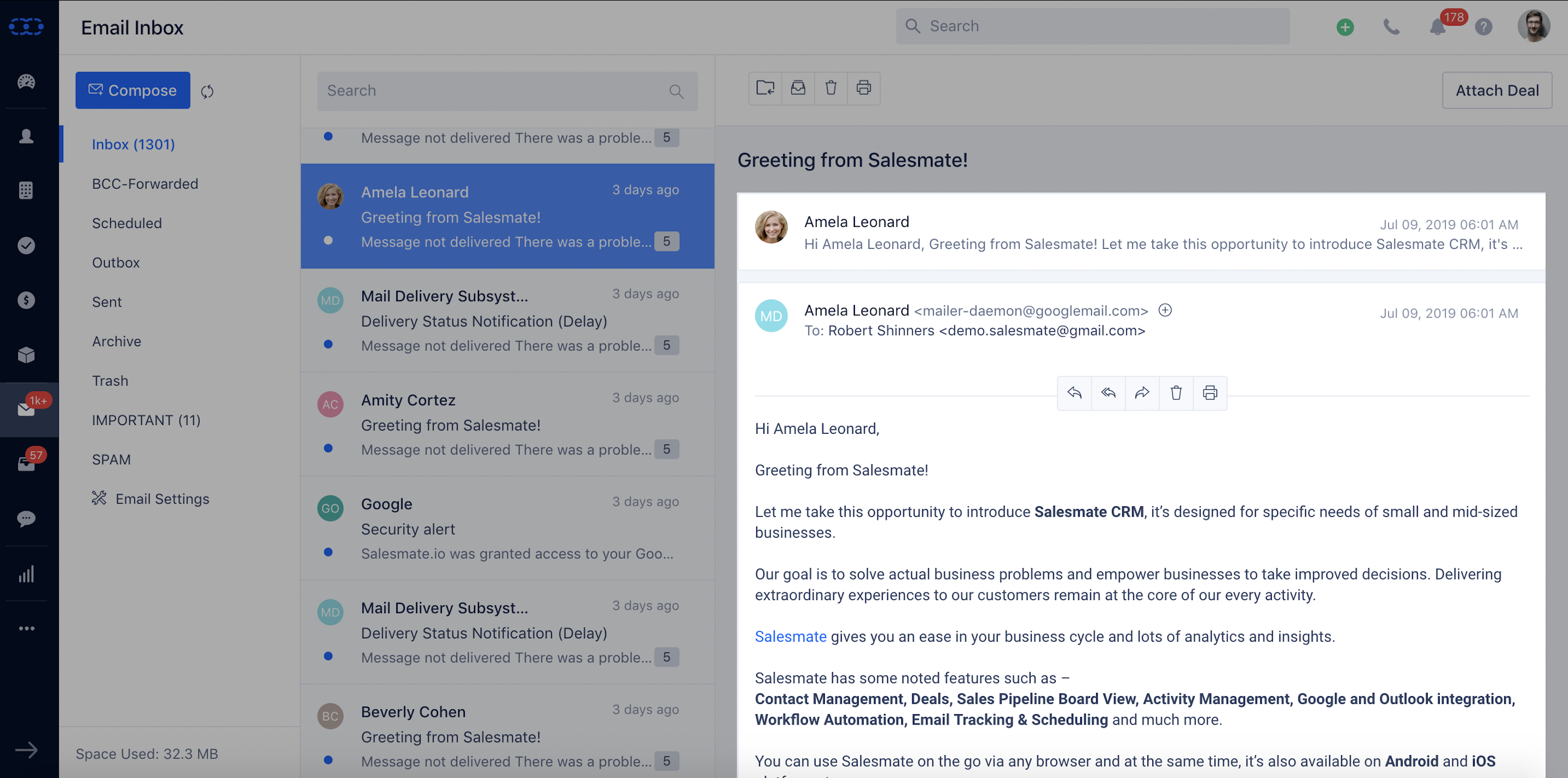Open the Deals dollar icon in sidebar
Image resolution: width=1568 pixels, height=778 pixels.
coord(26,300)
